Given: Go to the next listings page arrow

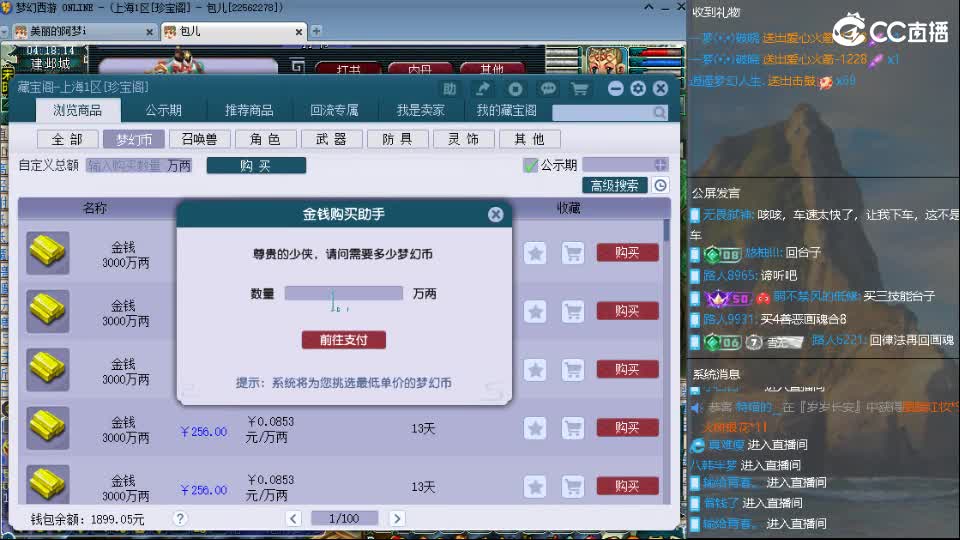Looking at the screenshot, I should (397, 519).
